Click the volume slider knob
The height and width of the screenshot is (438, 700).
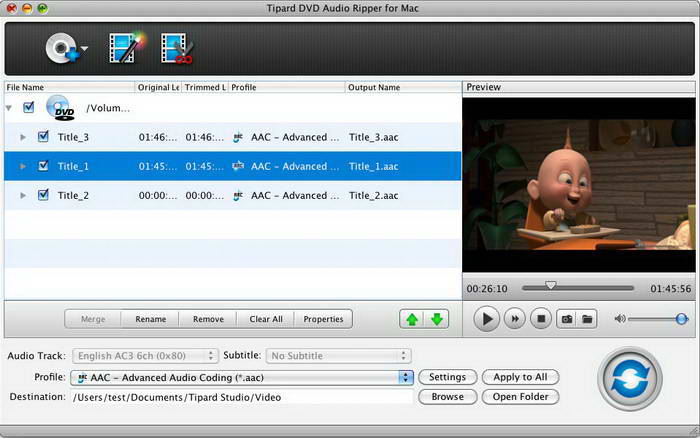click(x=682, y=319)
